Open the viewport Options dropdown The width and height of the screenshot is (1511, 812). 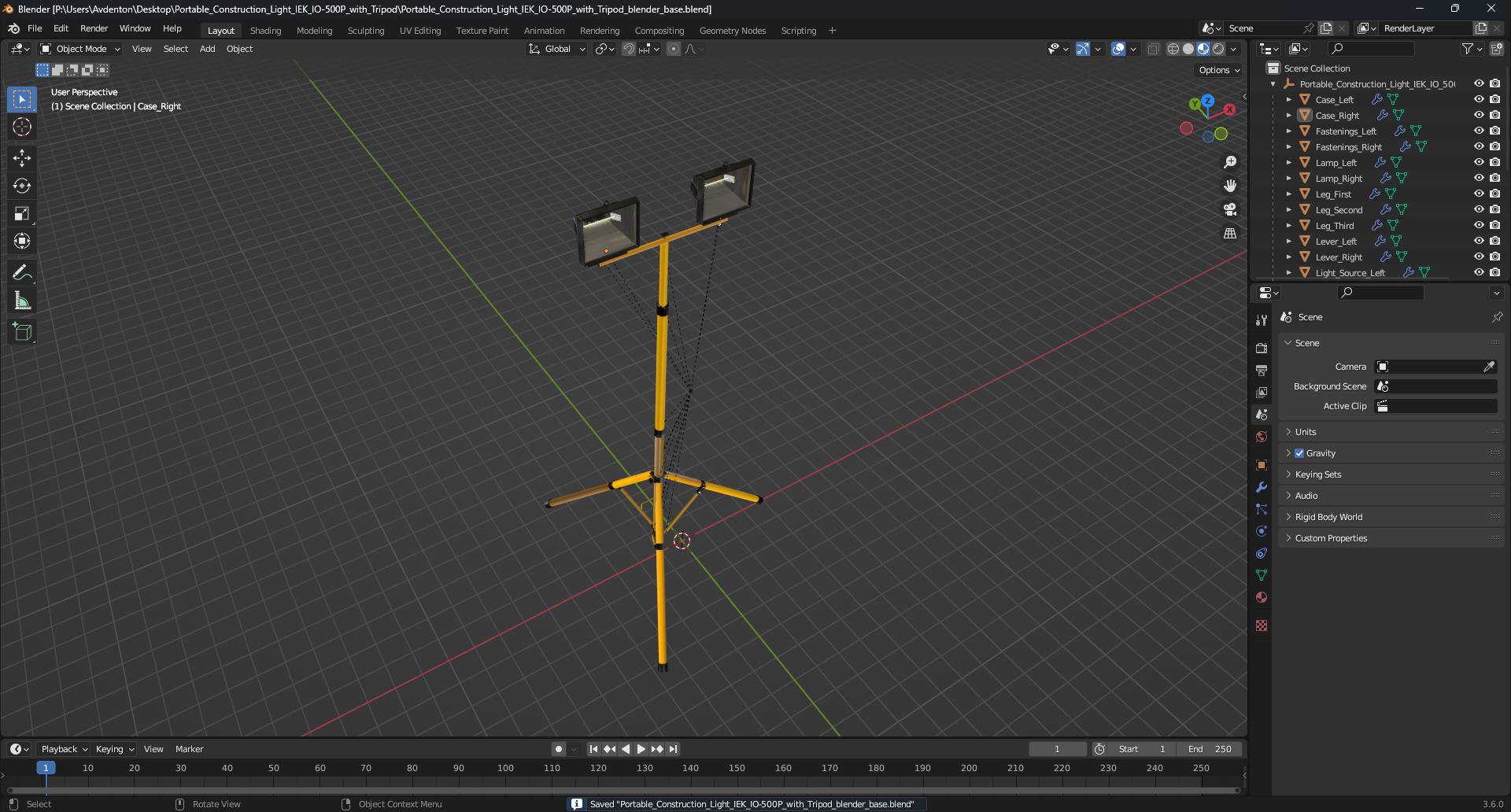(1219, 70)
